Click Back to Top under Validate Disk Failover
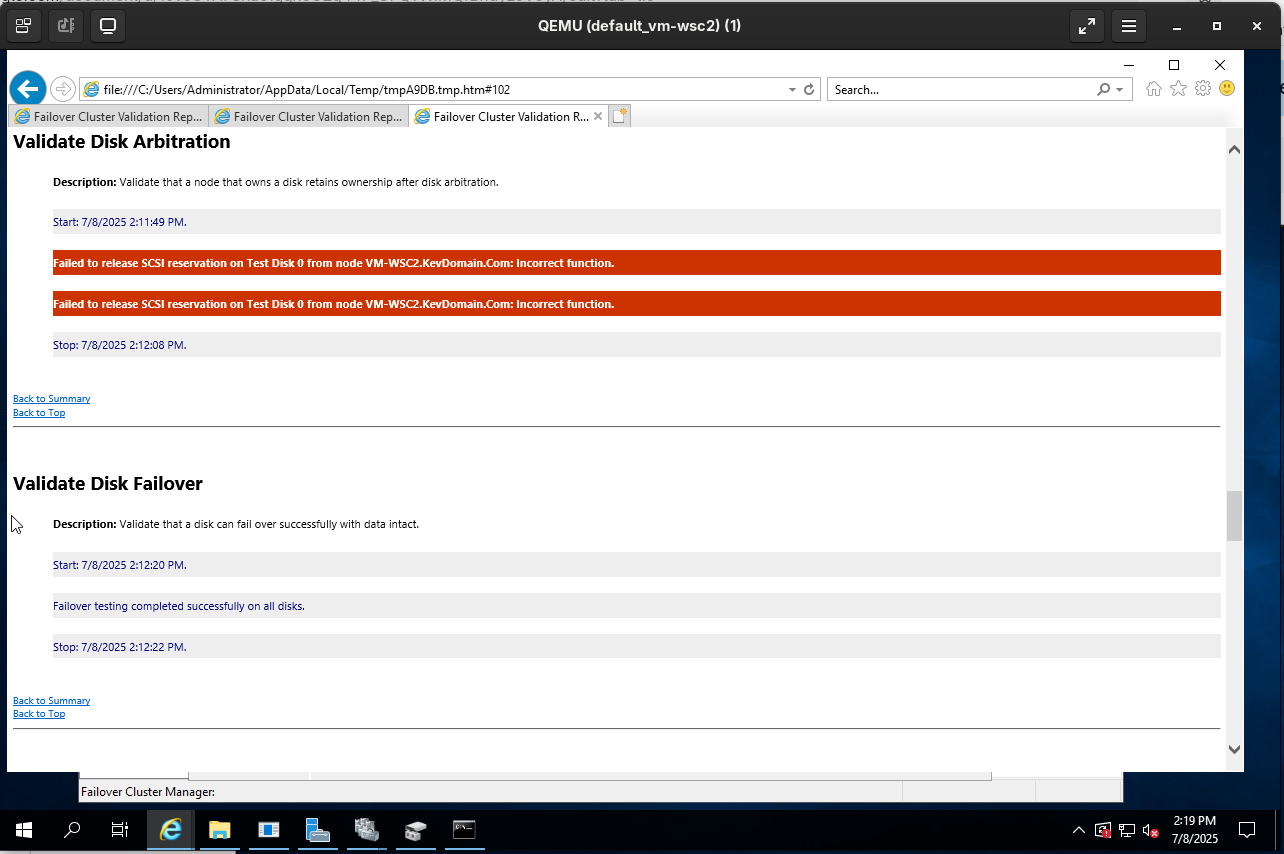This screenshot has height=854, width=1284. click(39, 714)
